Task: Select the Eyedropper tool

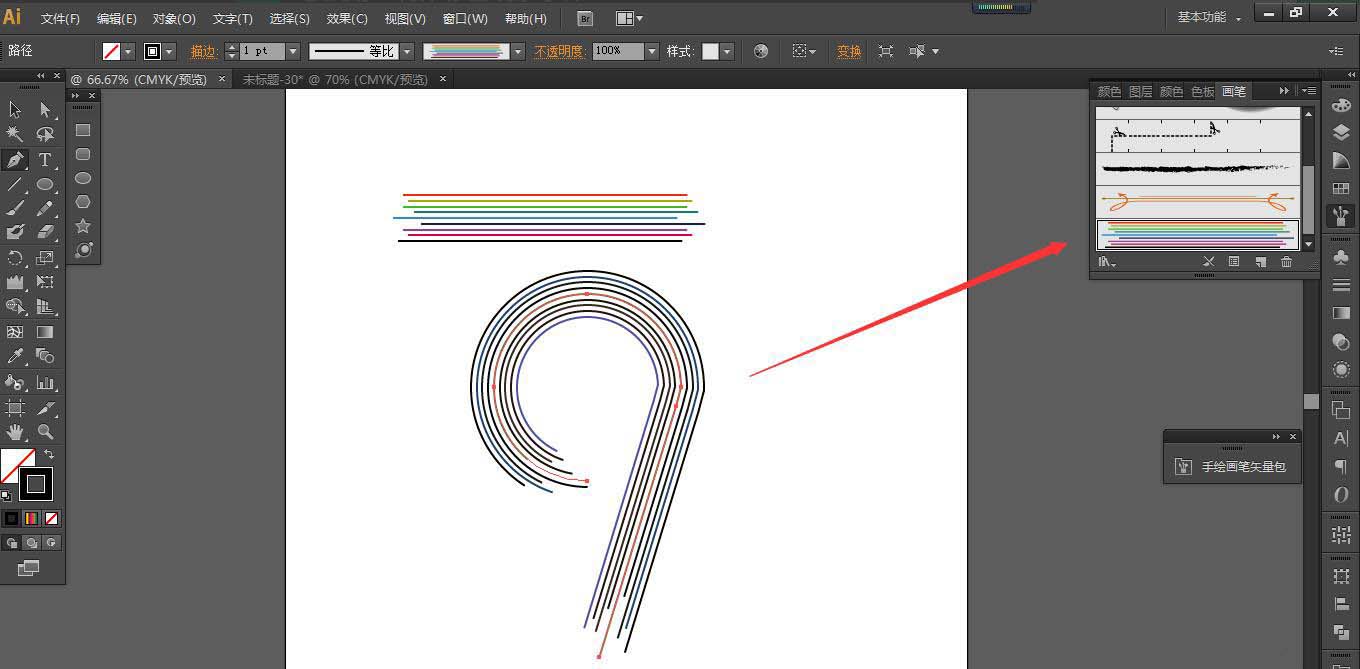Action: pyautogui.click(x=15, y=356)
